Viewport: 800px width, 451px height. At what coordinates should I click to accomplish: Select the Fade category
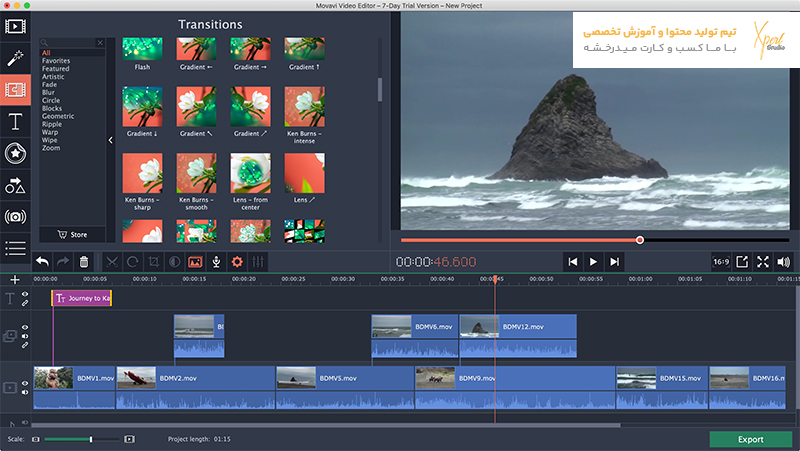click(49, 84)
